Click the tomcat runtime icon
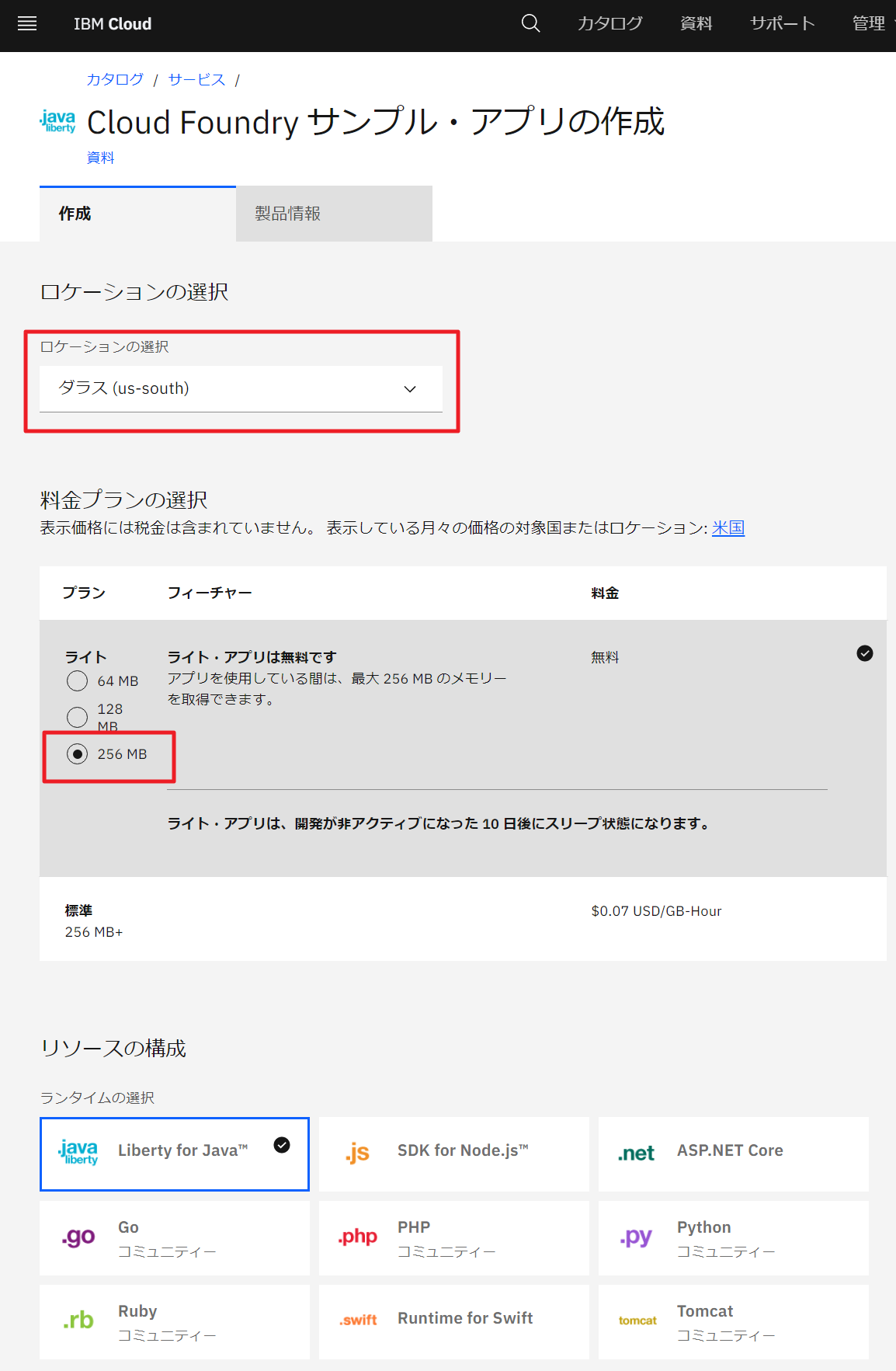 [637, 1321]
